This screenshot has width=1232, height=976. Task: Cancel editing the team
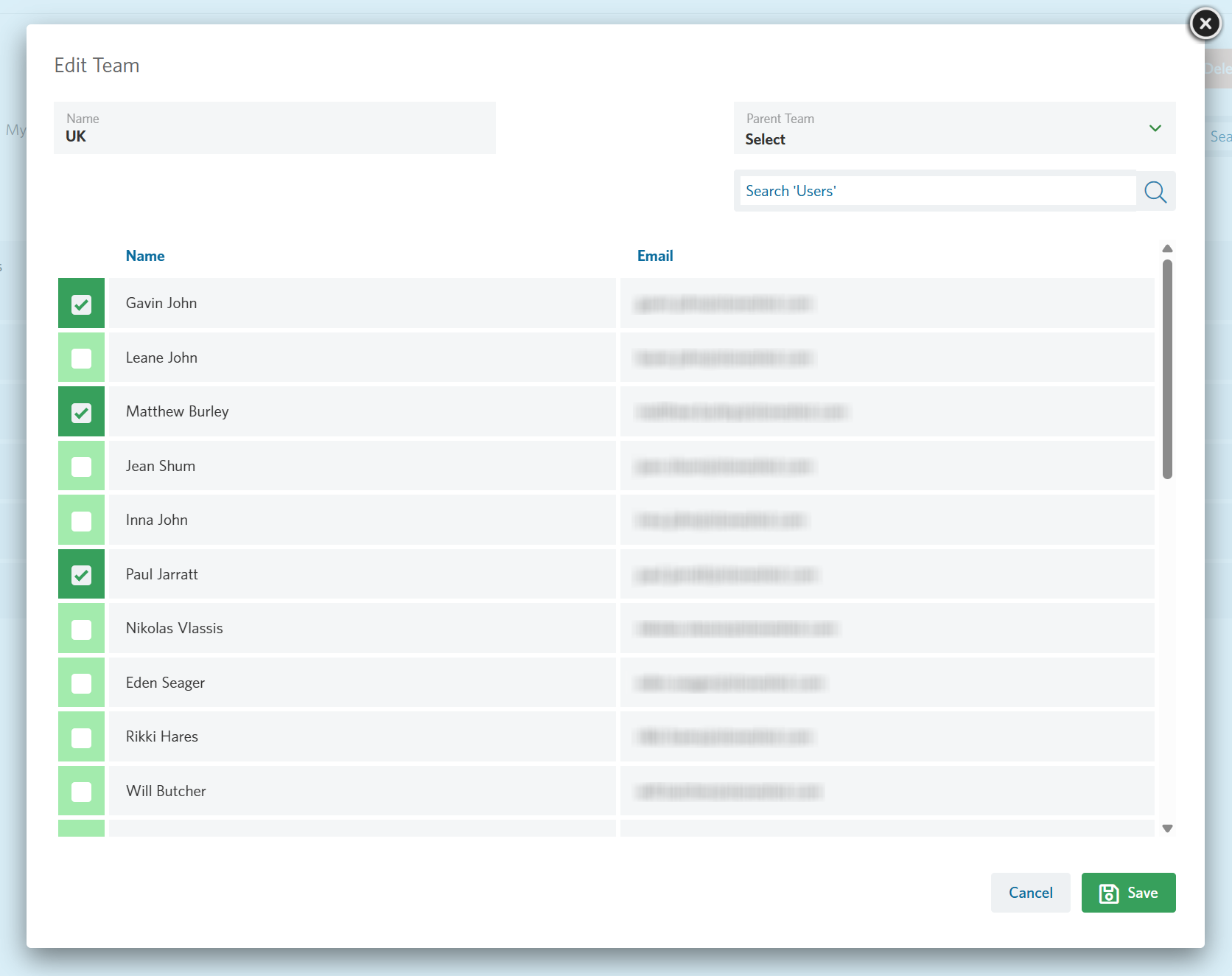[1030, 893]
